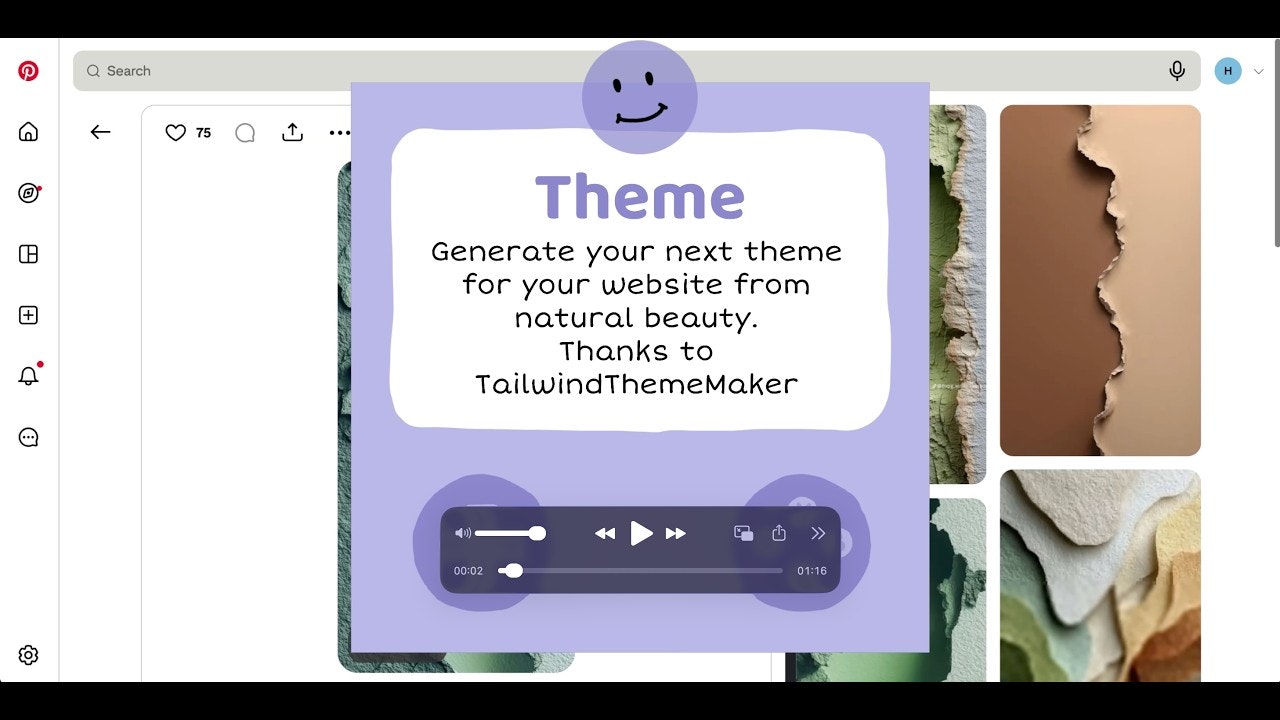Viewport: 1280px width, 720px height.
Task: Open the Explore compass icon
Action: point(28,193)
